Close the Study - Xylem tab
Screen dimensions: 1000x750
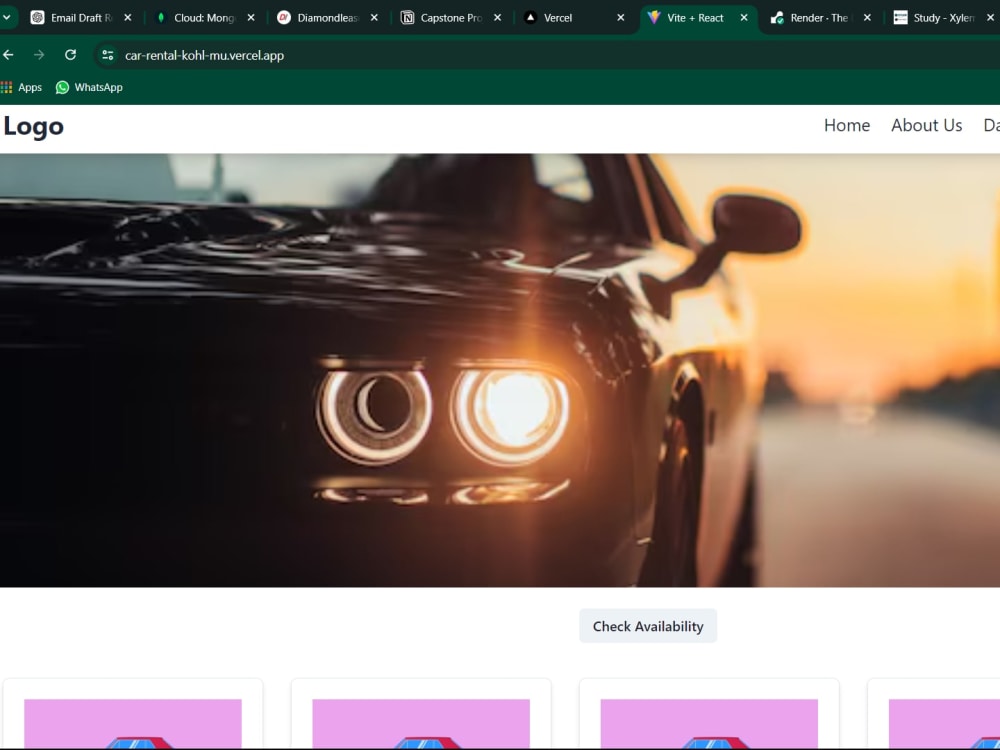[x=990, y=18]
